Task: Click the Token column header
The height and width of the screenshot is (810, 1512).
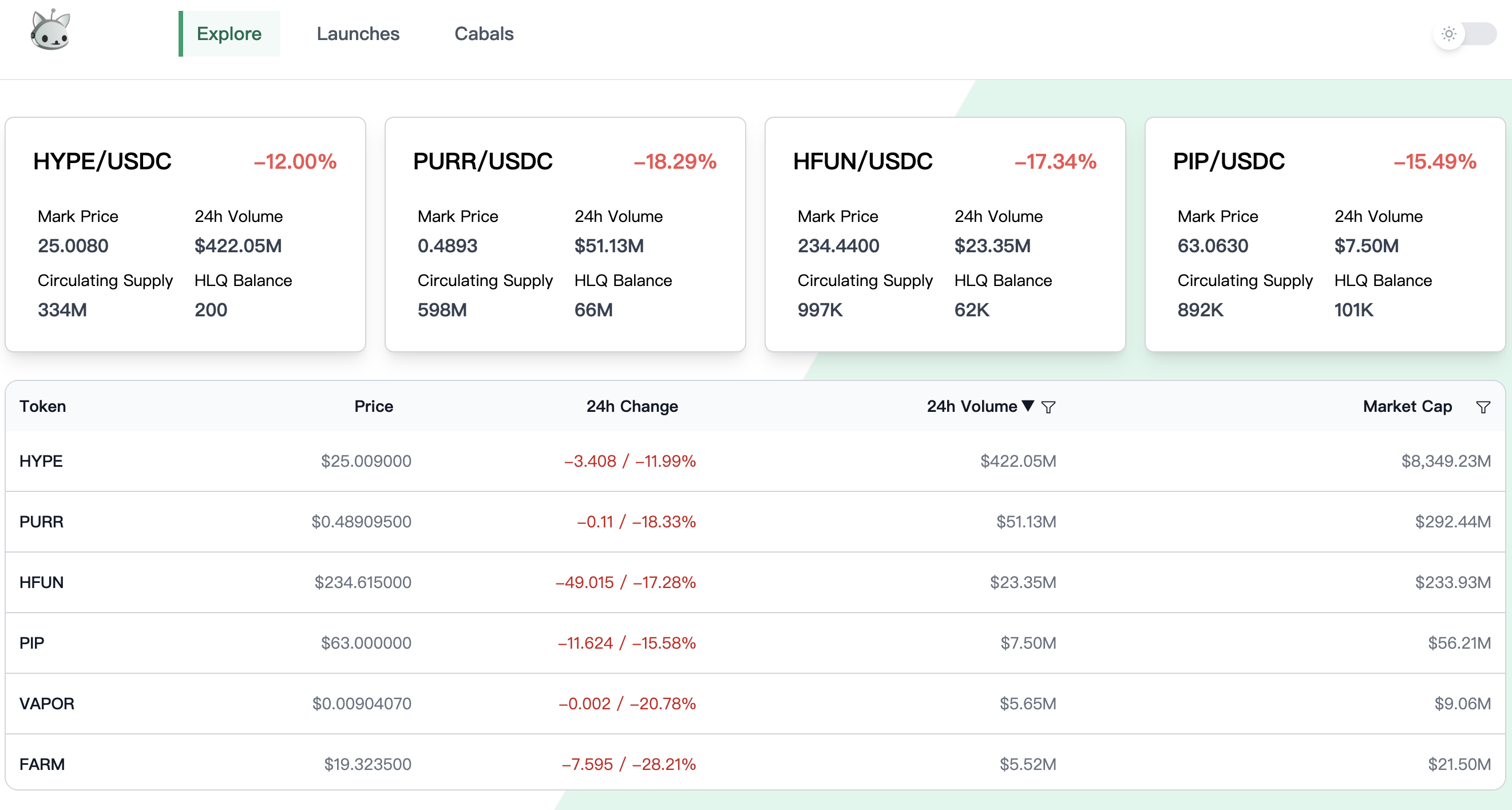Action: [x=42, y=407]
